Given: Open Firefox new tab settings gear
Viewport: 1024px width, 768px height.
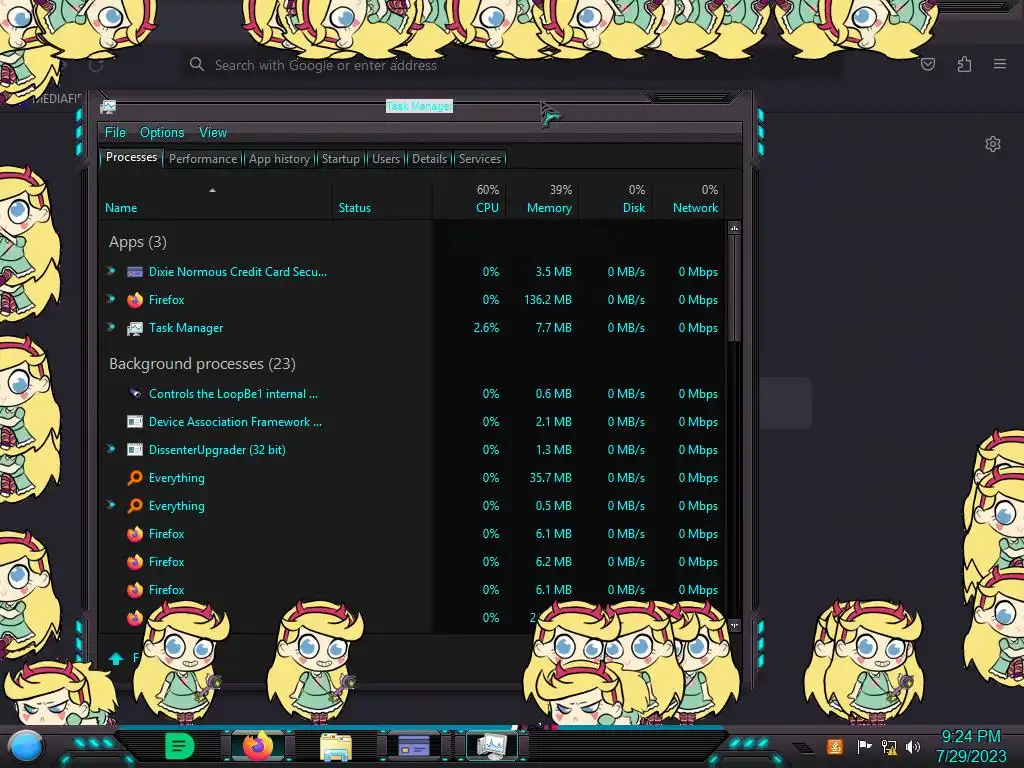Looking at the screenshot, I should click(x=993, y=144).
